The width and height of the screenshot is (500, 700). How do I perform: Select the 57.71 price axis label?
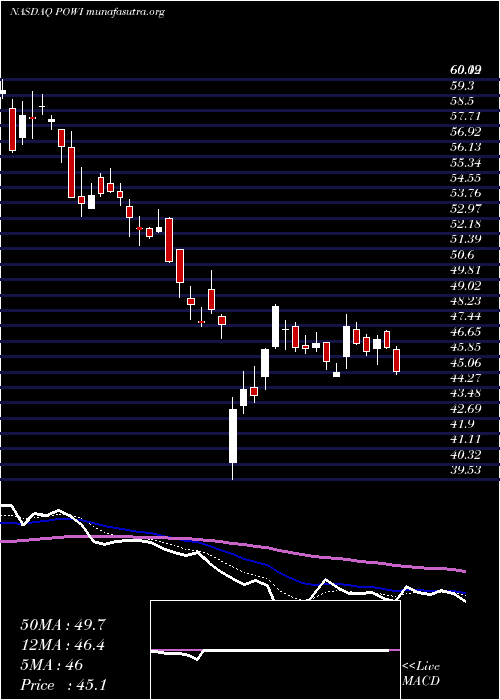465,116
